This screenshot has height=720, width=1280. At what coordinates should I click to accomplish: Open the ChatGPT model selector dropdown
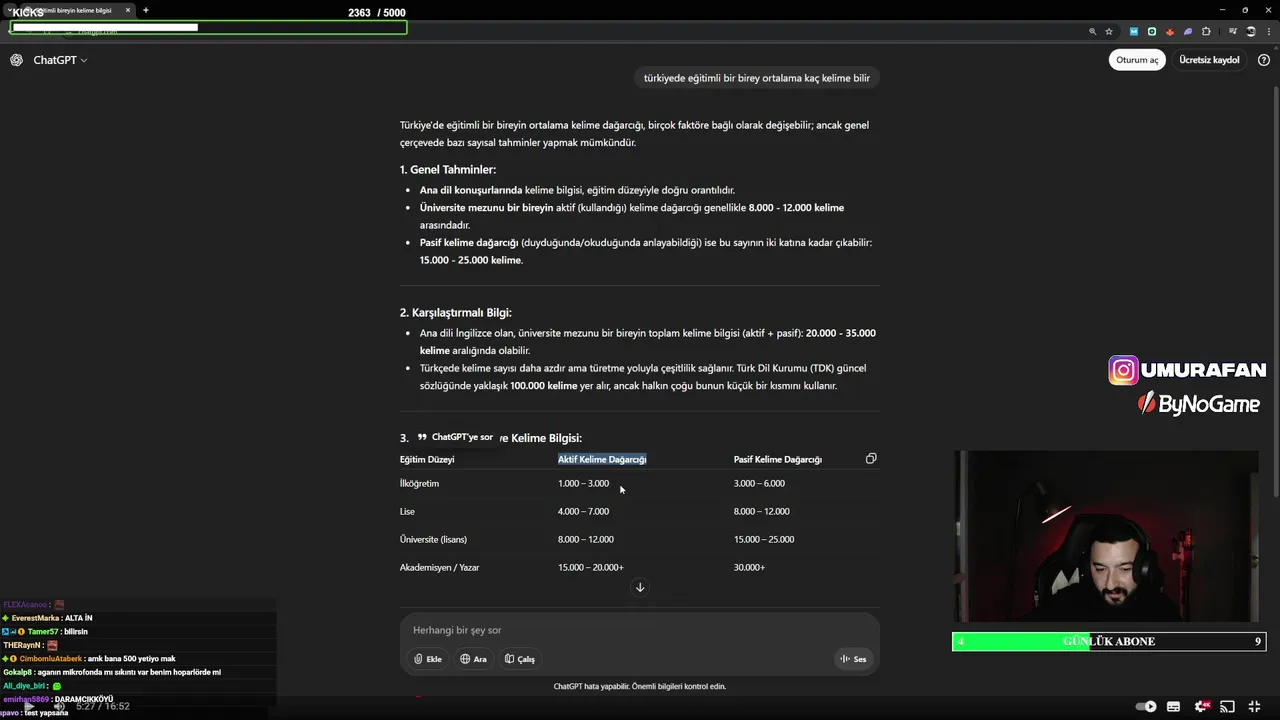60,60
